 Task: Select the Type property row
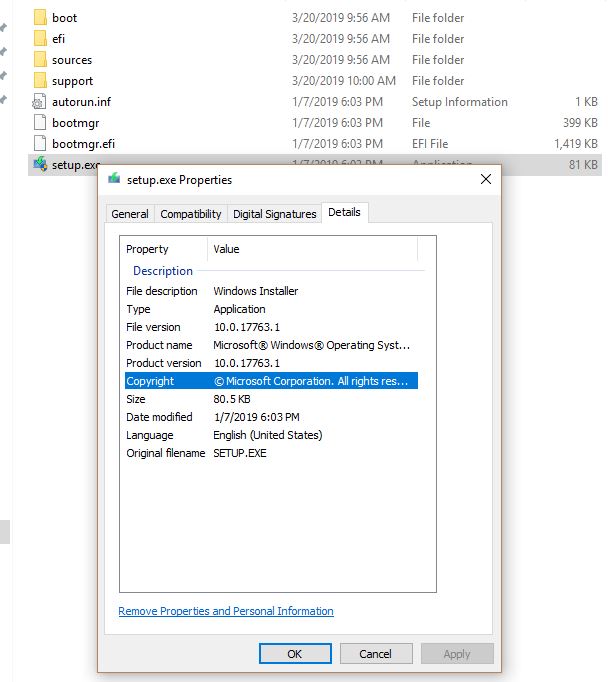(x=271, y=309)
